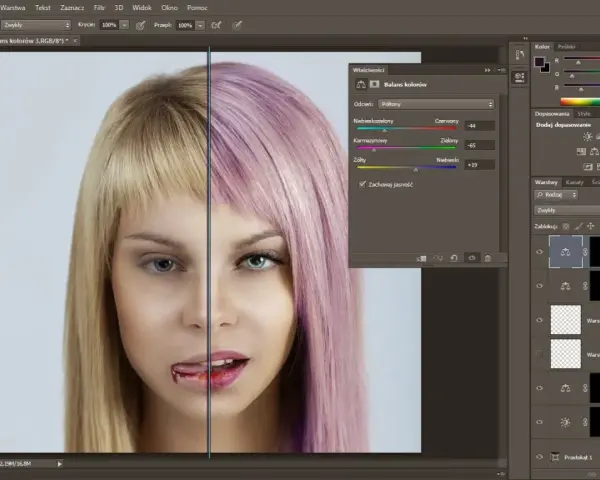Open the Przepływ flow slider arrow

(200, 25)
